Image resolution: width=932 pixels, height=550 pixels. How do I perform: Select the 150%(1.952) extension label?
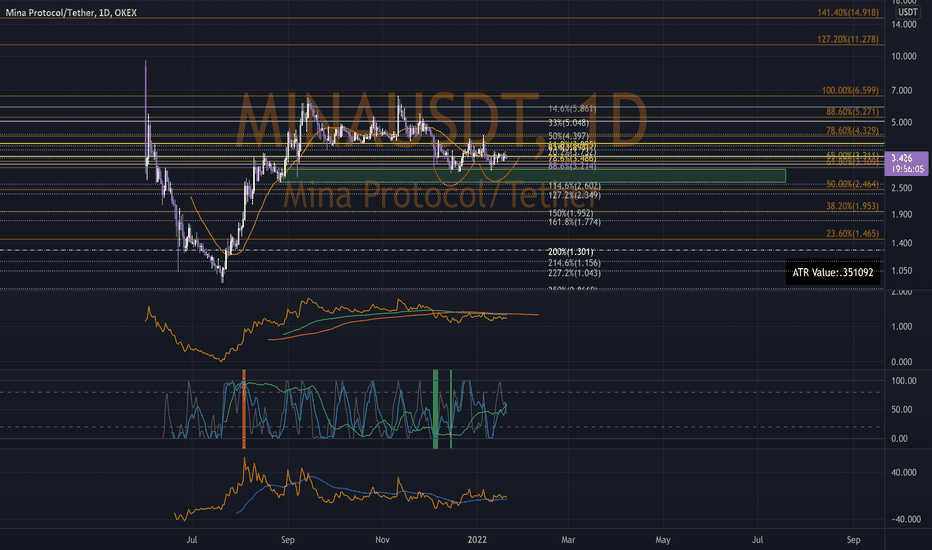coord(571,213)
